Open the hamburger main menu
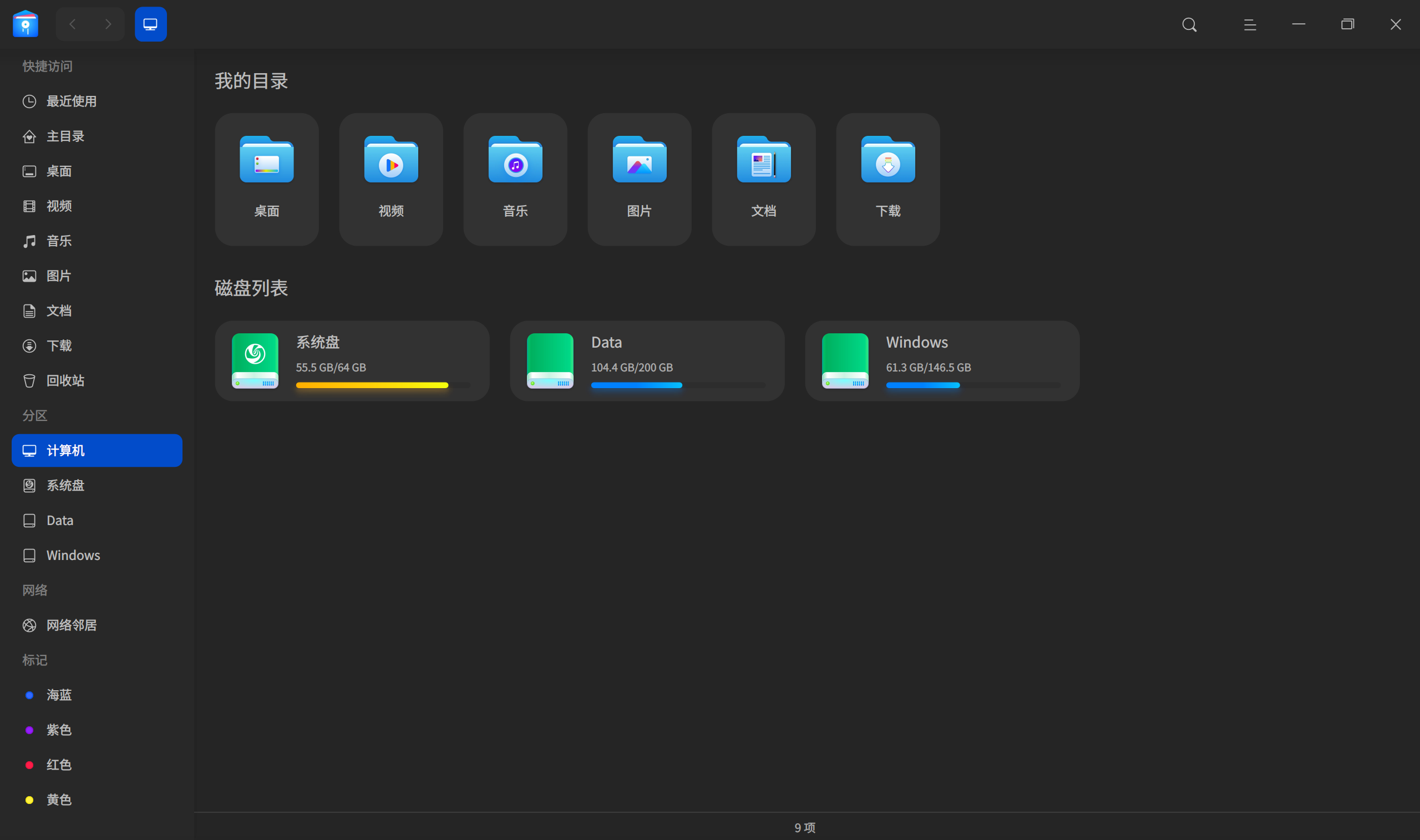 coord(1250,24)
